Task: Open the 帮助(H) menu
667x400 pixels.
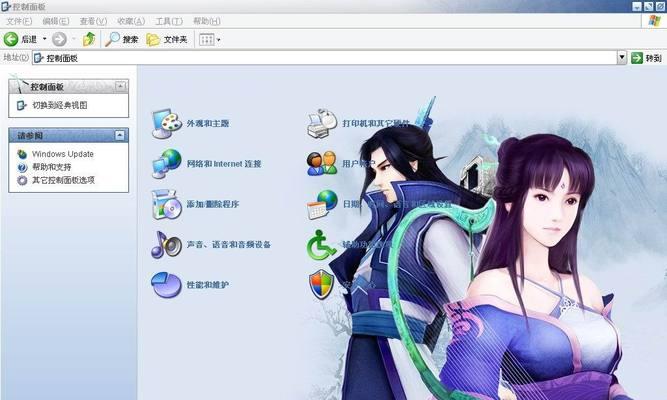Action: click(207, 21)
